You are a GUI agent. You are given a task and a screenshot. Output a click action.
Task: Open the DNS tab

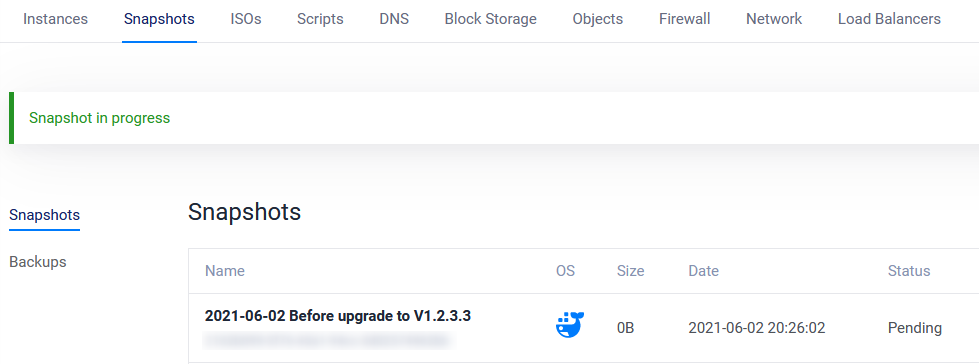pyautogui.click(x=394, y=19)
